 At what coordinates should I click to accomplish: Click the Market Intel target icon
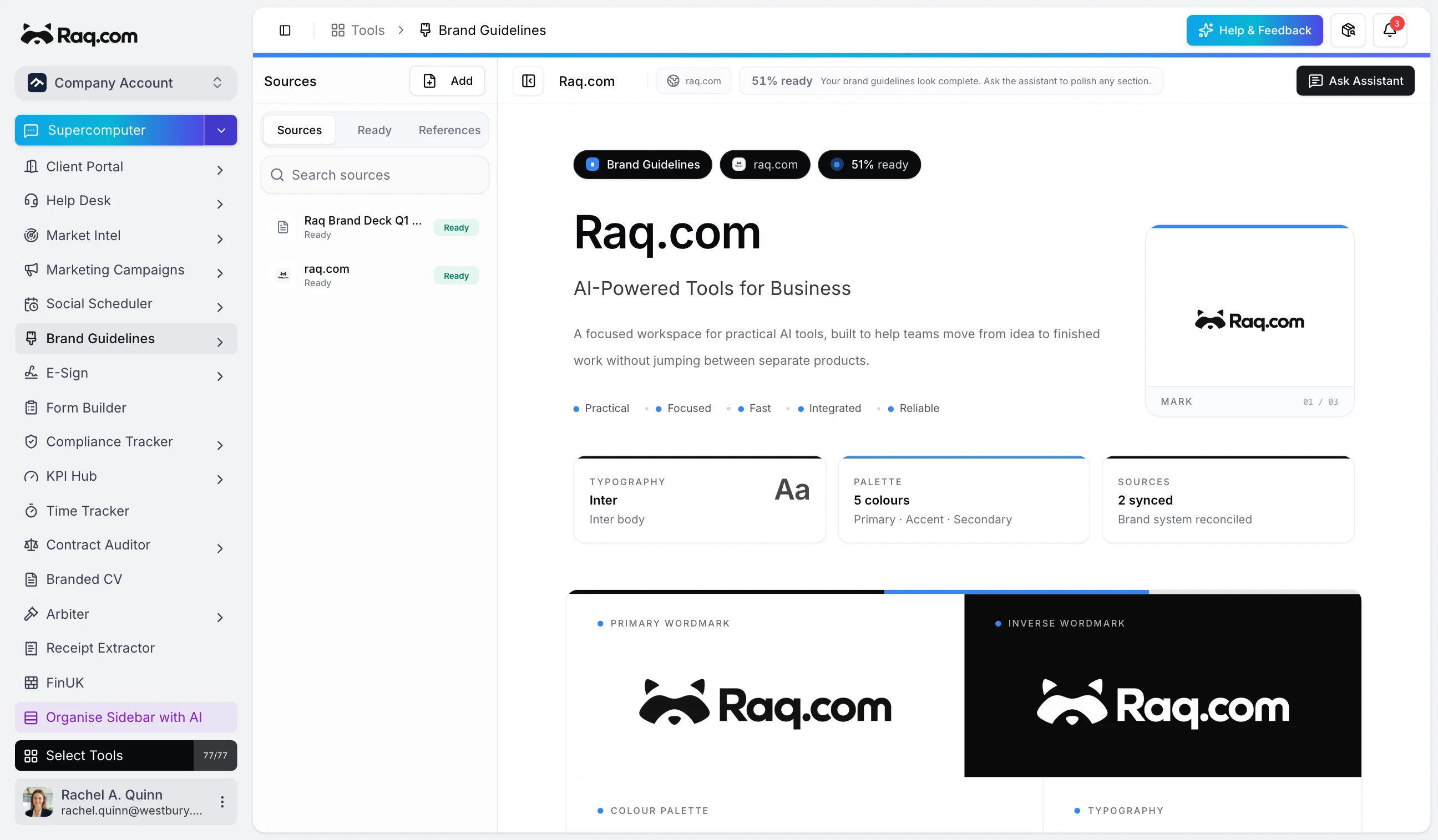[x=31, y=235]
